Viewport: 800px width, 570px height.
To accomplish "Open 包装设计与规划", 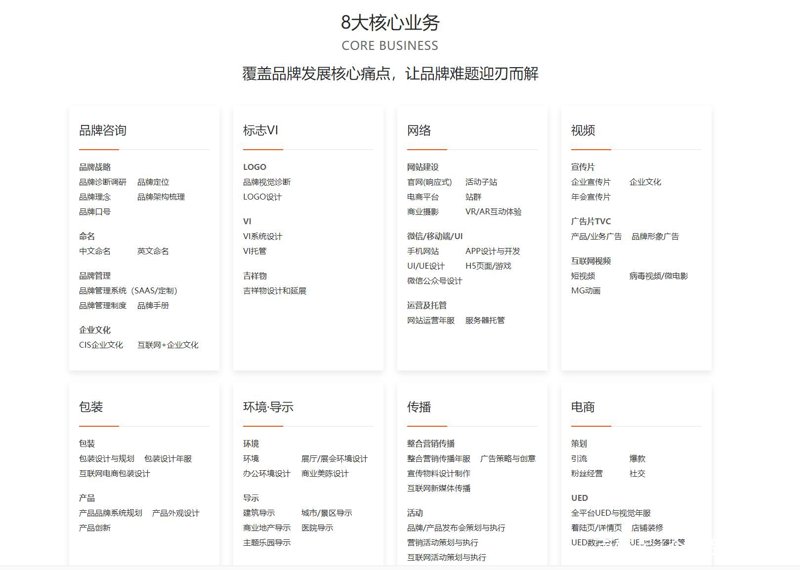I will [107, 459].
